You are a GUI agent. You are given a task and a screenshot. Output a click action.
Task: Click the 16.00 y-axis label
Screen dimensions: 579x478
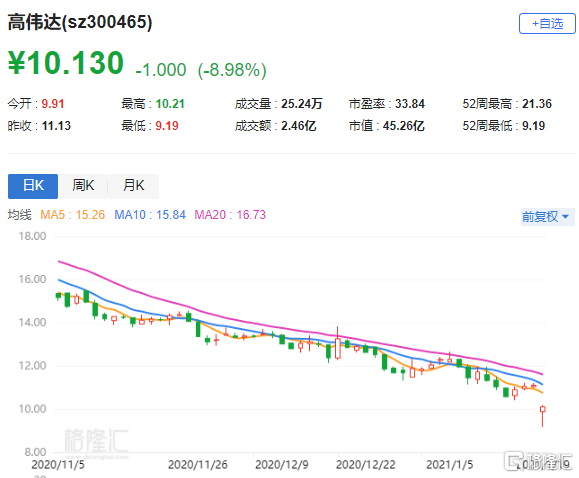click(32, 279)
